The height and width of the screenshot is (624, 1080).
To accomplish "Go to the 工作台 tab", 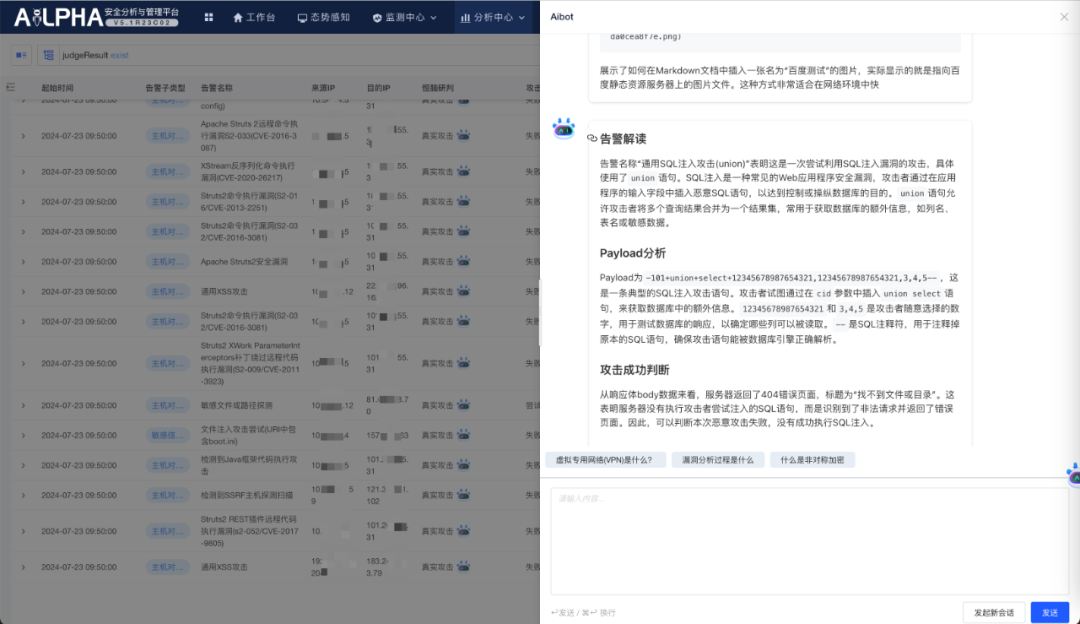I will click(254, 17).
